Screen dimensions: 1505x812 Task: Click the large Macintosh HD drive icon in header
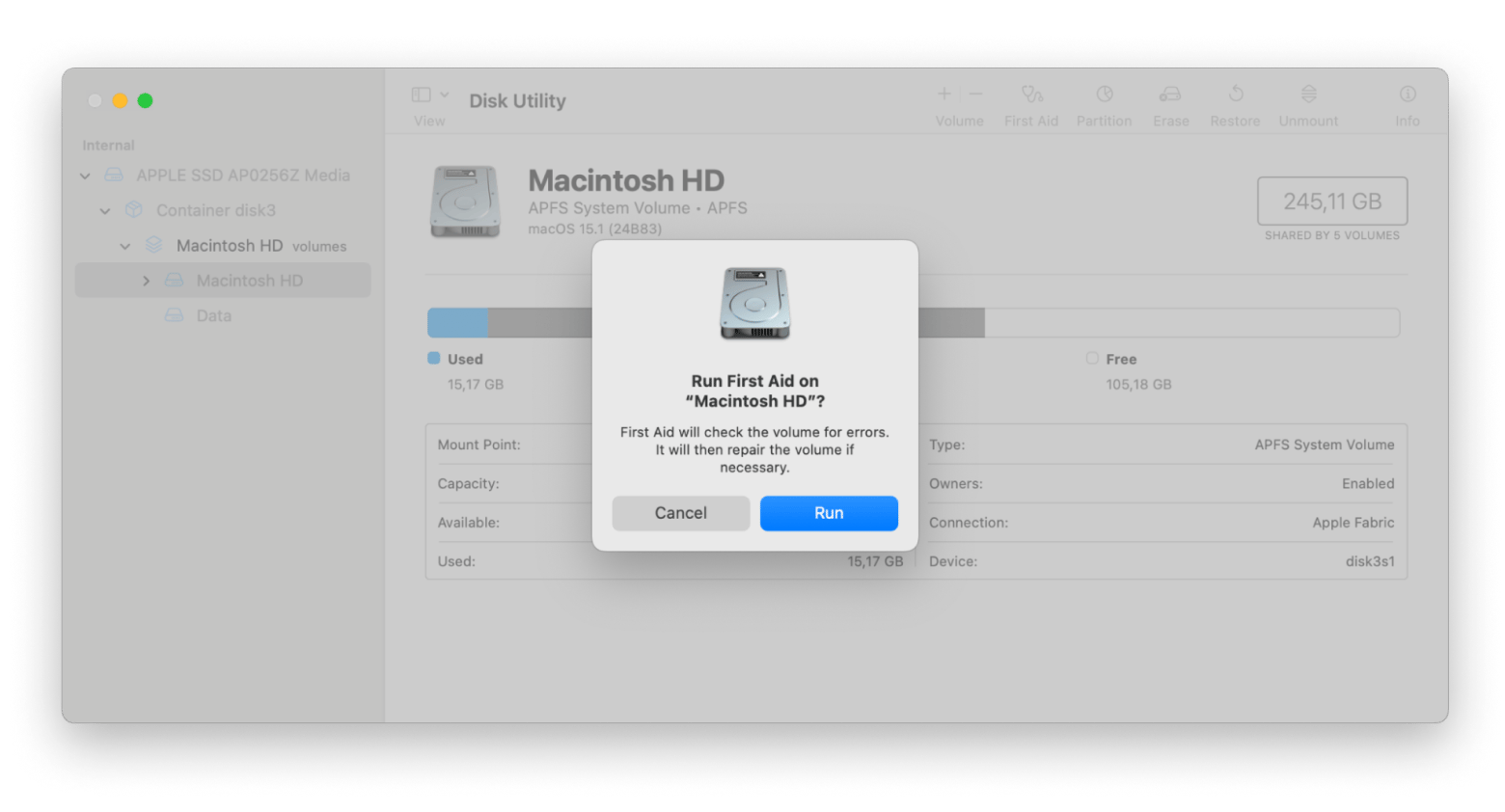[x=465, y=201]
